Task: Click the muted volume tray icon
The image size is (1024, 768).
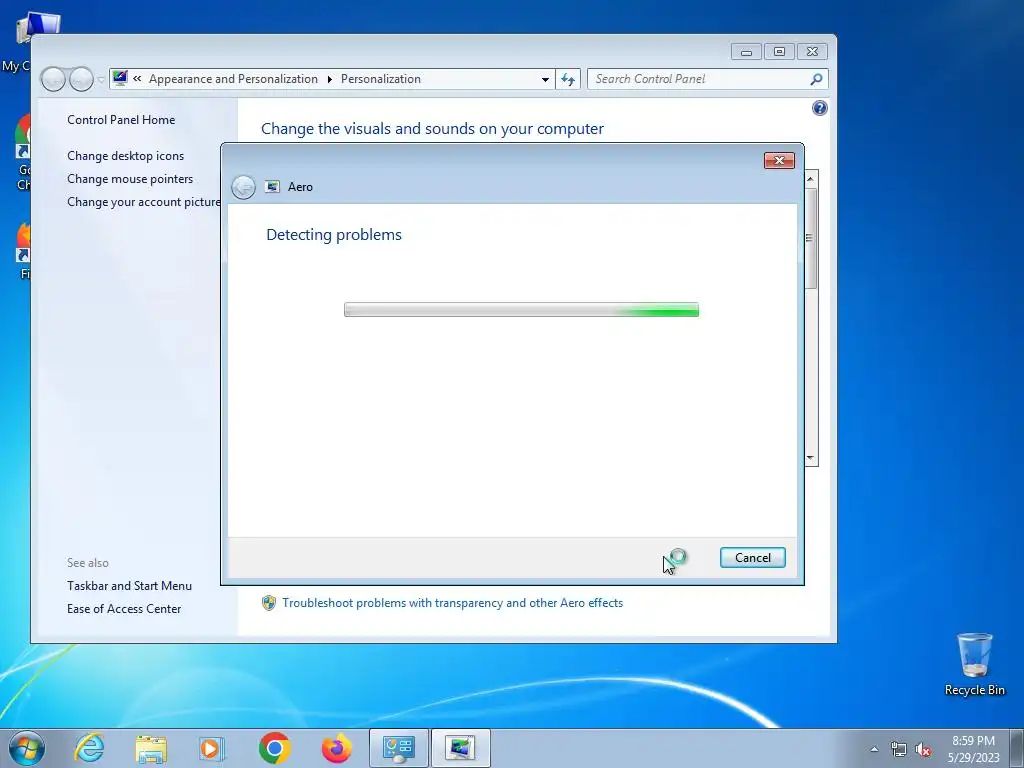Action: (x=923, y=749)
